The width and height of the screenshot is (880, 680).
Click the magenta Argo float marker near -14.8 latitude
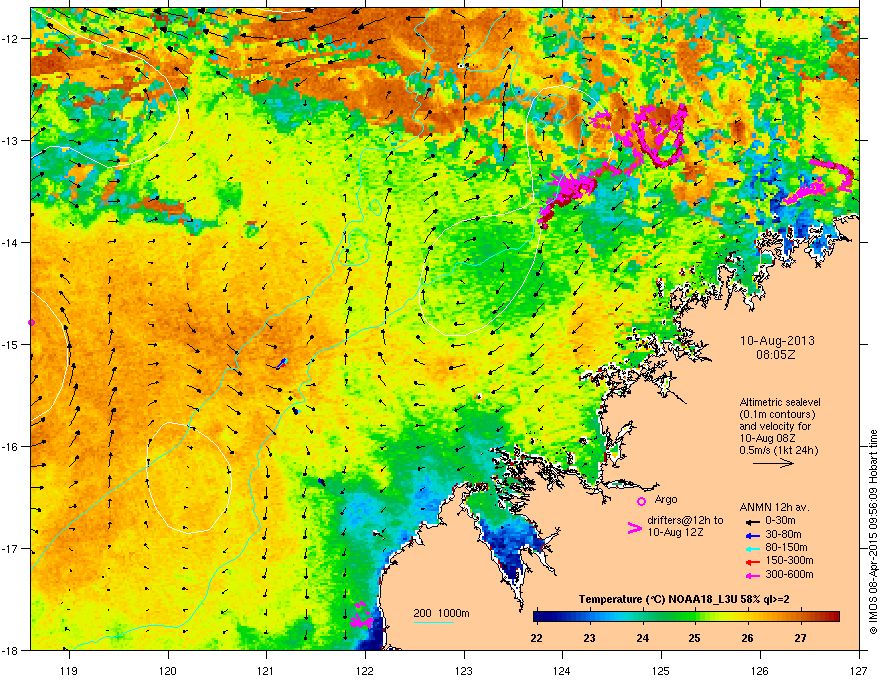[31, 323]
